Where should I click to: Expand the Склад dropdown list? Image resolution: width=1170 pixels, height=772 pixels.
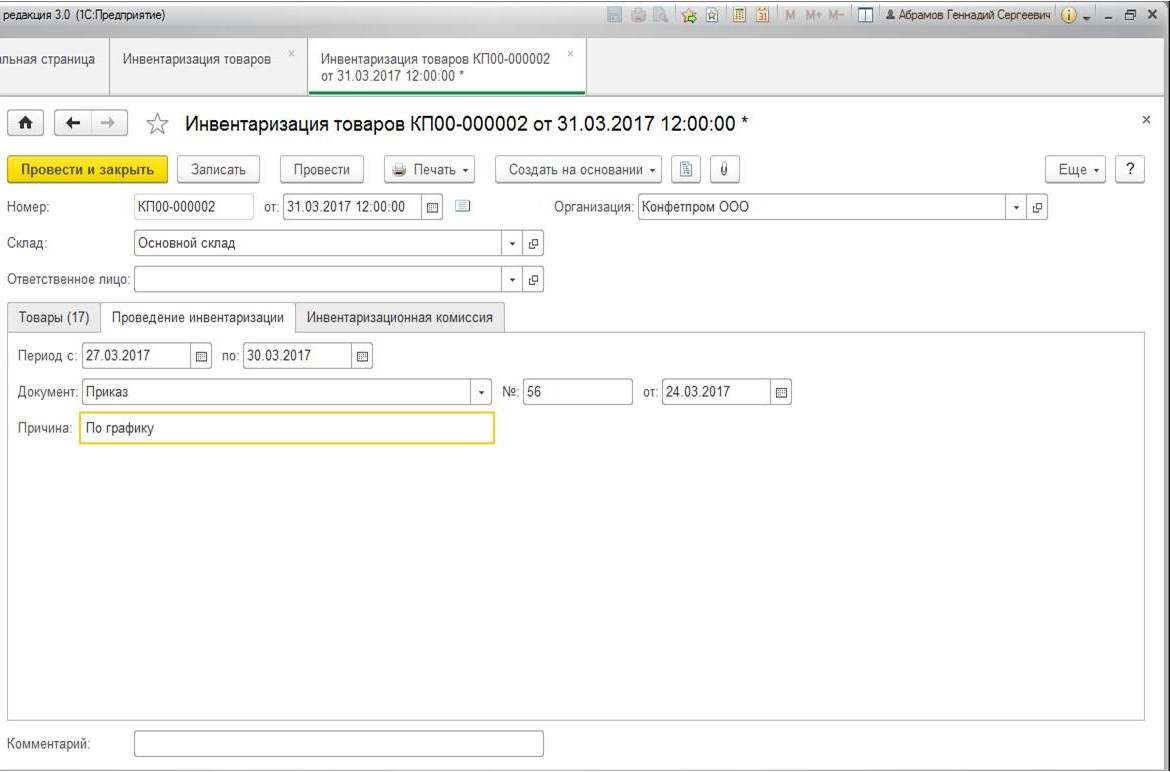click(x=512, y=243)
